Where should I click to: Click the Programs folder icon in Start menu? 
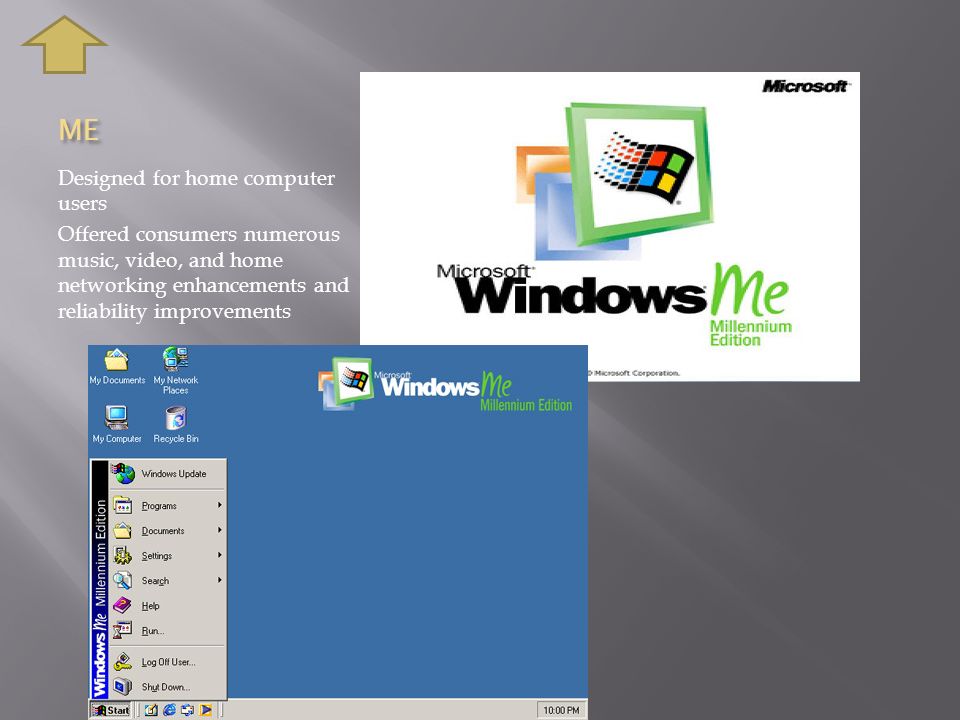pyautogui.click(x=122, y=506)
